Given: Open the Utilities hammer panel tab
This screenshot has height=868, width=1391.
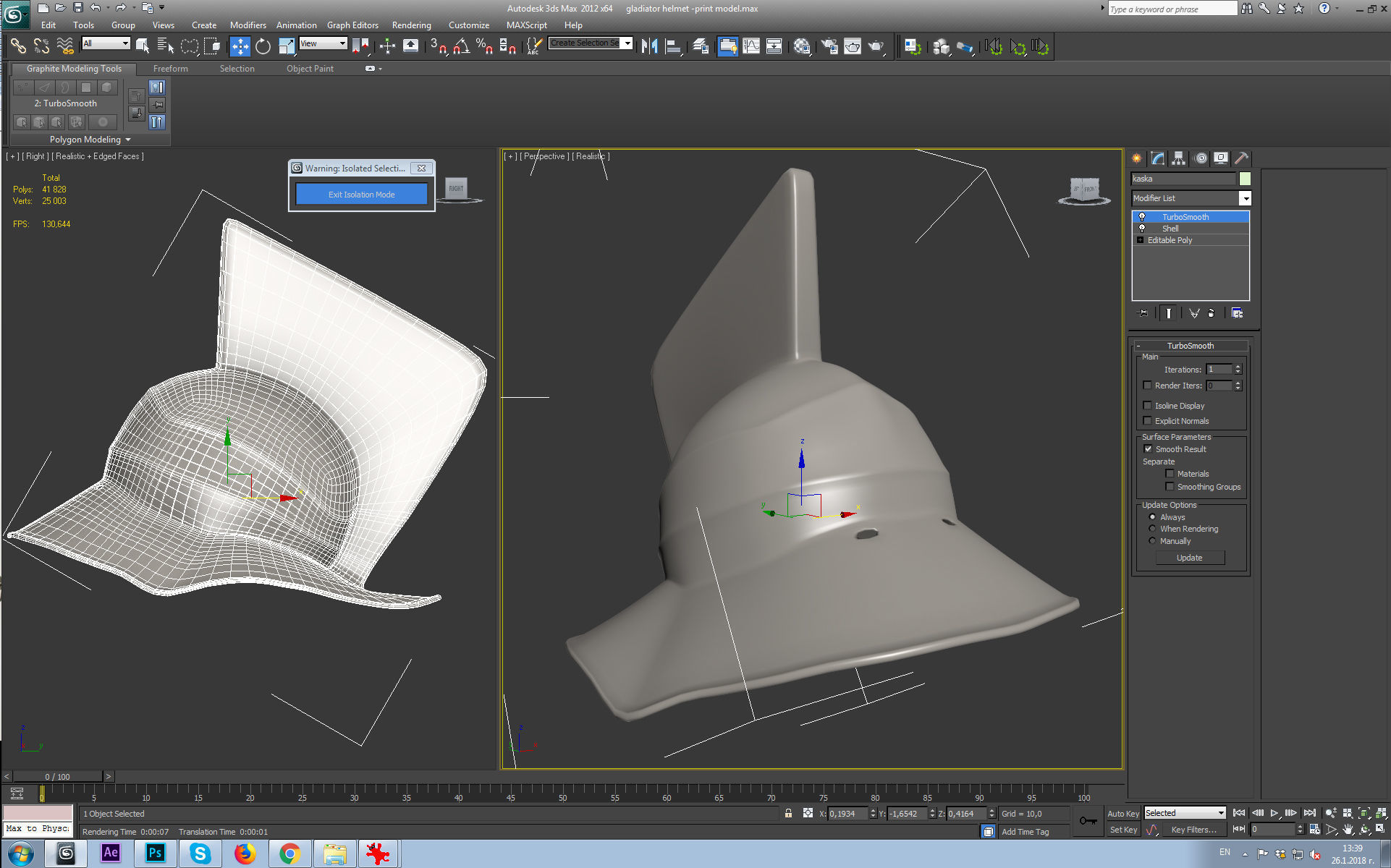Looking at the screenshot, I should 1241,158.
